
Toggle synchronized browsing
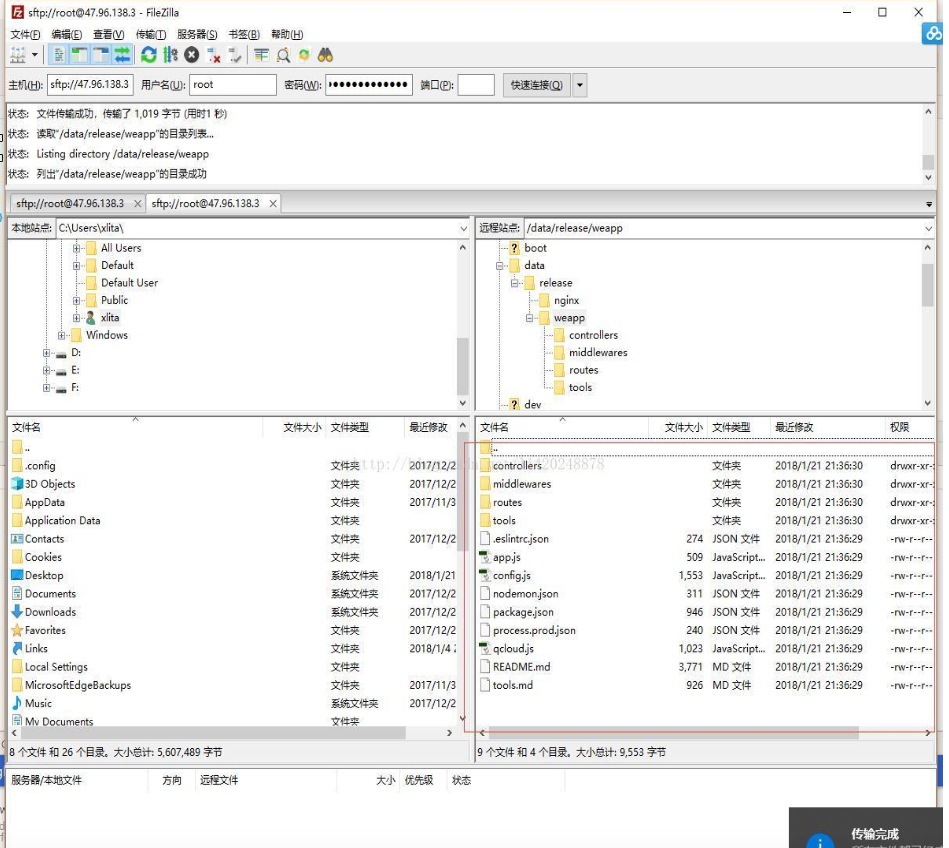coord(304,56)
